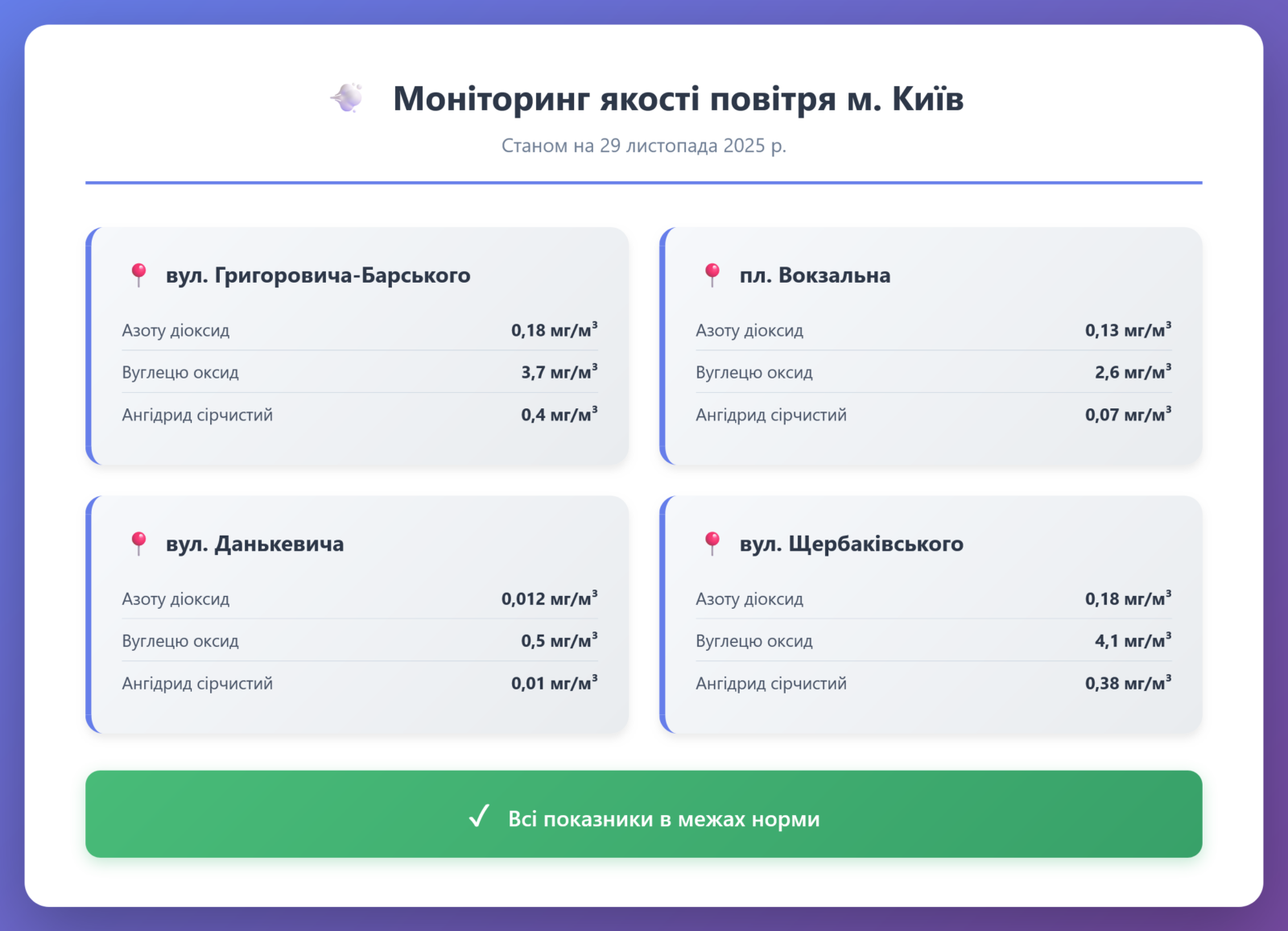
Task: Click the 0,13 мг/м³ value at пл. Вокзальна
Action: click(1127, 330)
